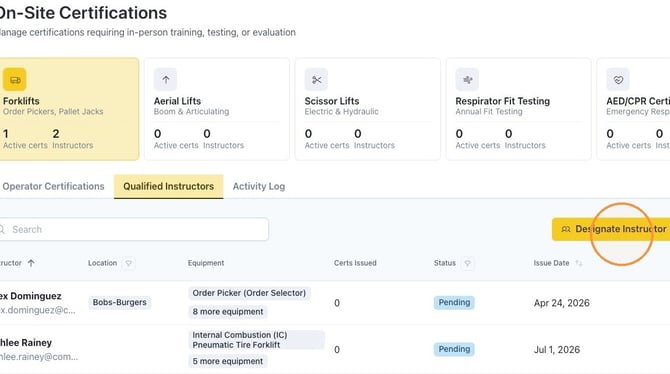
Task: Open Dominguez instructor name
Action: [x=30, y=296]
